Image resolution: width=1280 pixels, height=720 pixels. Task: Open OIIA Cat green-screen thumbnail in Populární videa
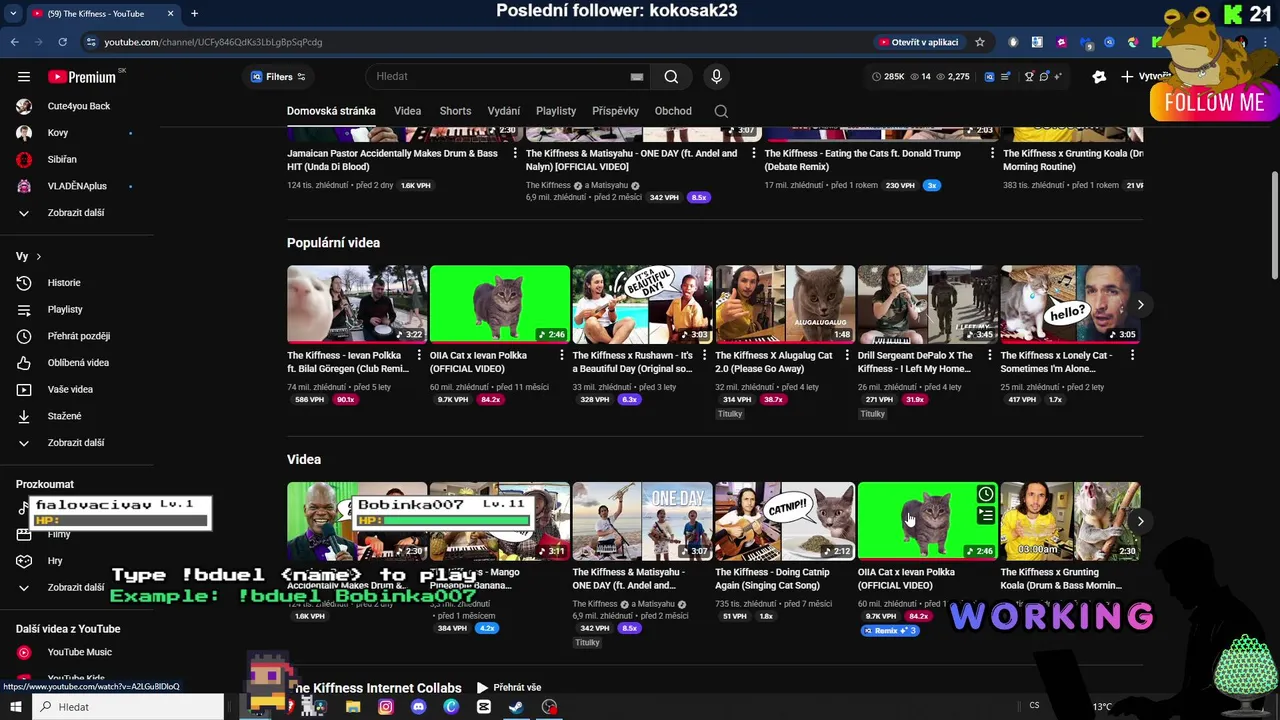500,304
